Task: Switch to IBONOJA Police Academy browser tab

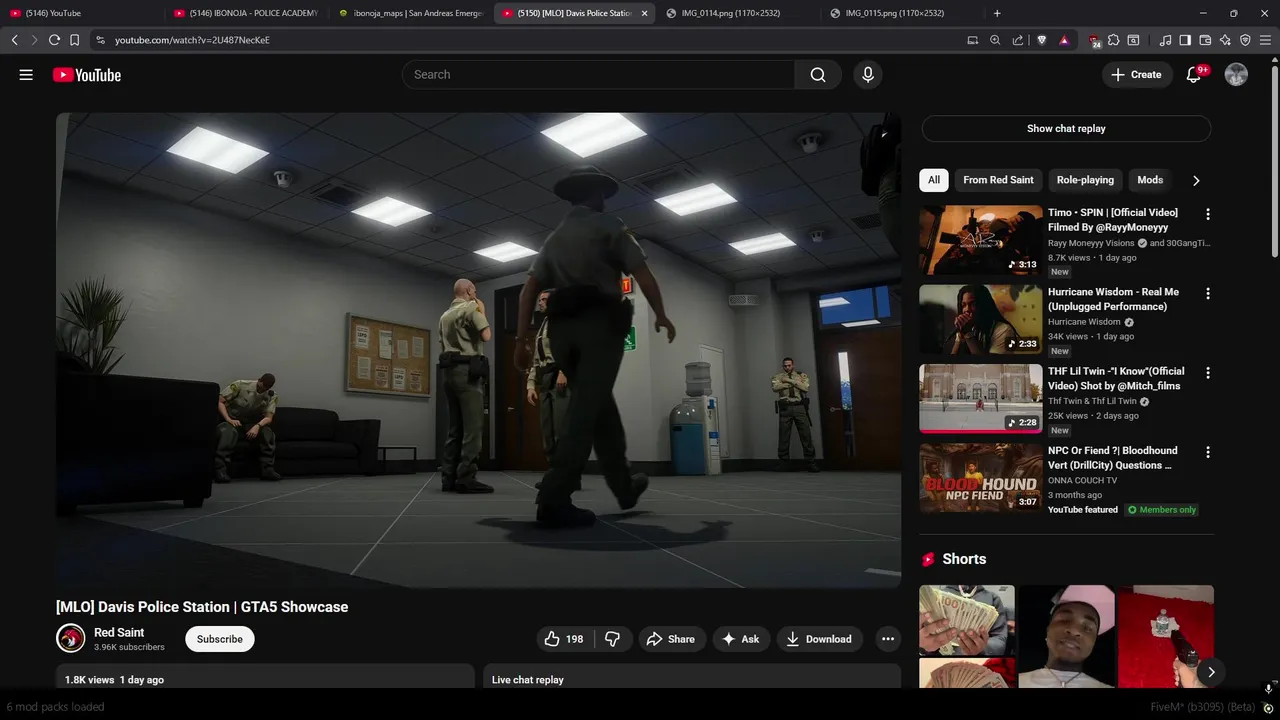Action: click(x=246, y=13)
